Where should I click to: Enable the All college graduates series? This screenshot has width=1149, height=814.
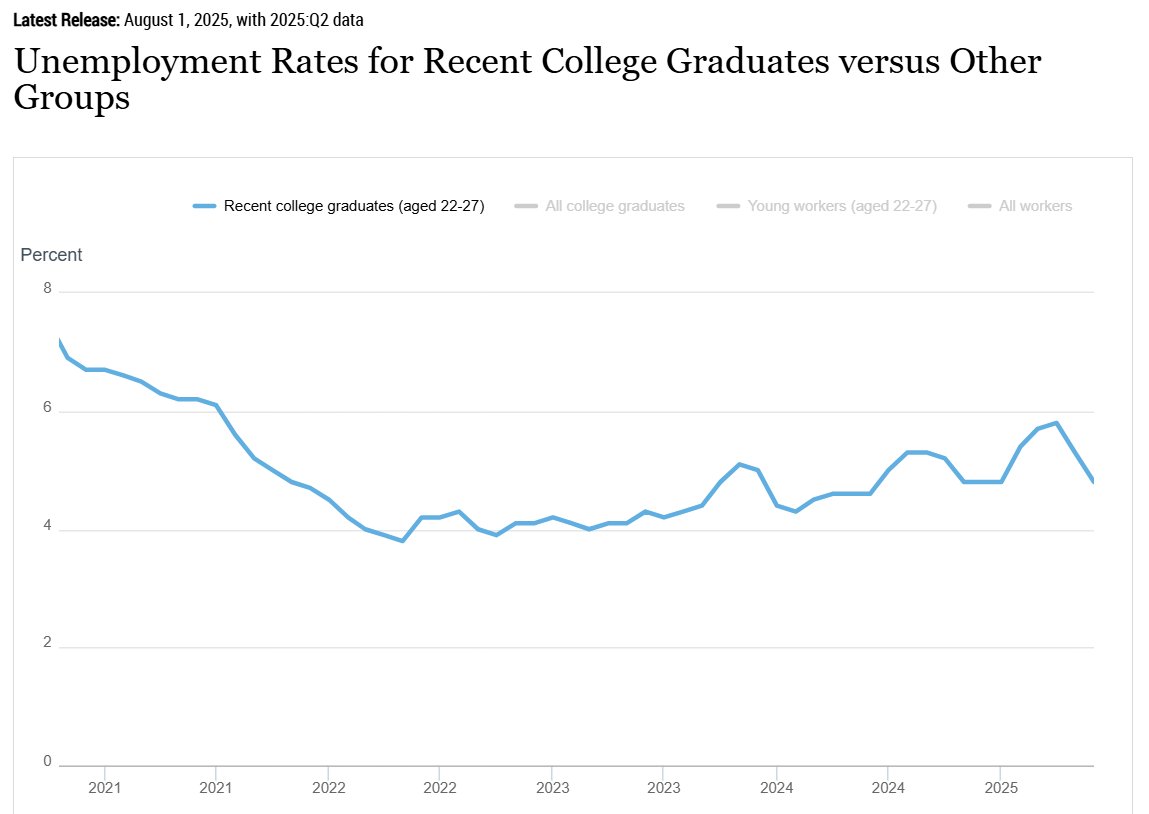click(599, 206)
